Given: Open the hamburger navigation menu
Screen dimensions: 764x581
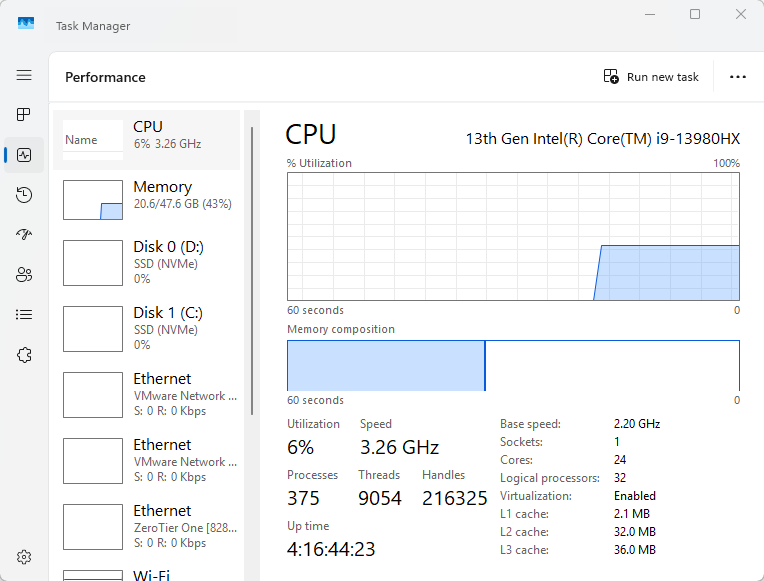Looking at the screenshot, I should pyautogui.click(x=24, y=75).
